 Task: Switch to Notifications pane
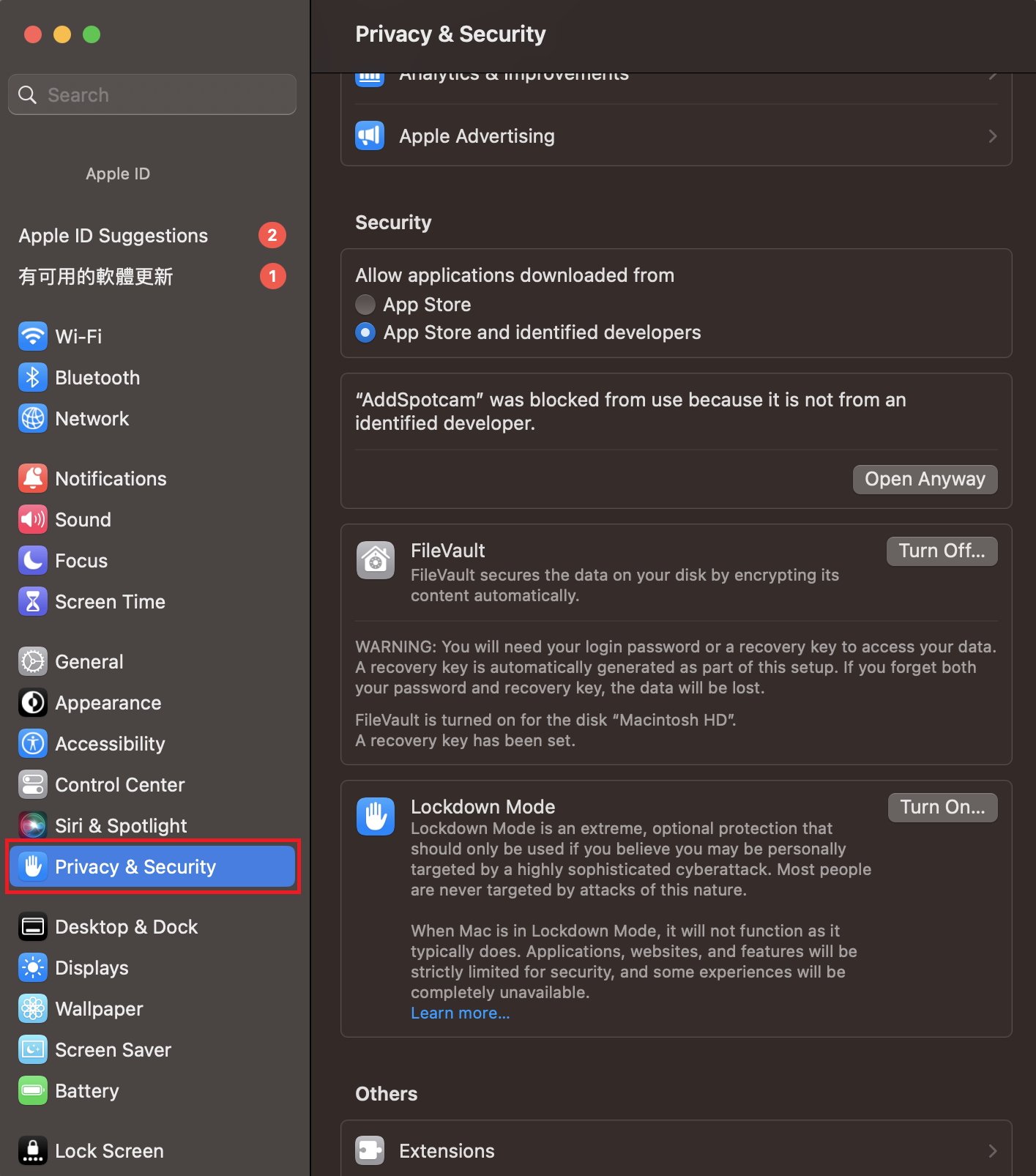coord(152,479)
